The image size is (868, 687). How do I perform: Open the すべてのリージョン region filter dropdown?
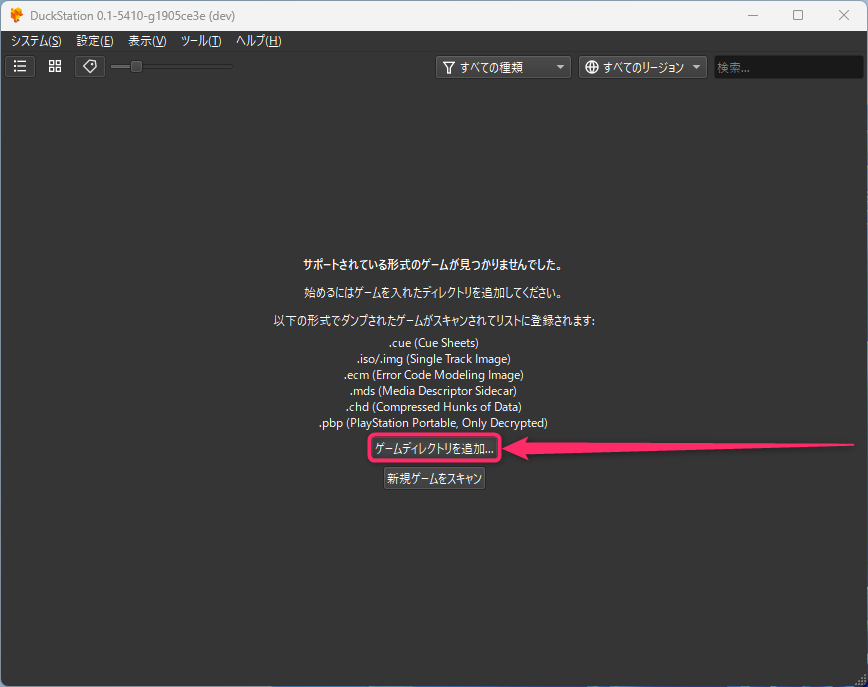[643, 68]
